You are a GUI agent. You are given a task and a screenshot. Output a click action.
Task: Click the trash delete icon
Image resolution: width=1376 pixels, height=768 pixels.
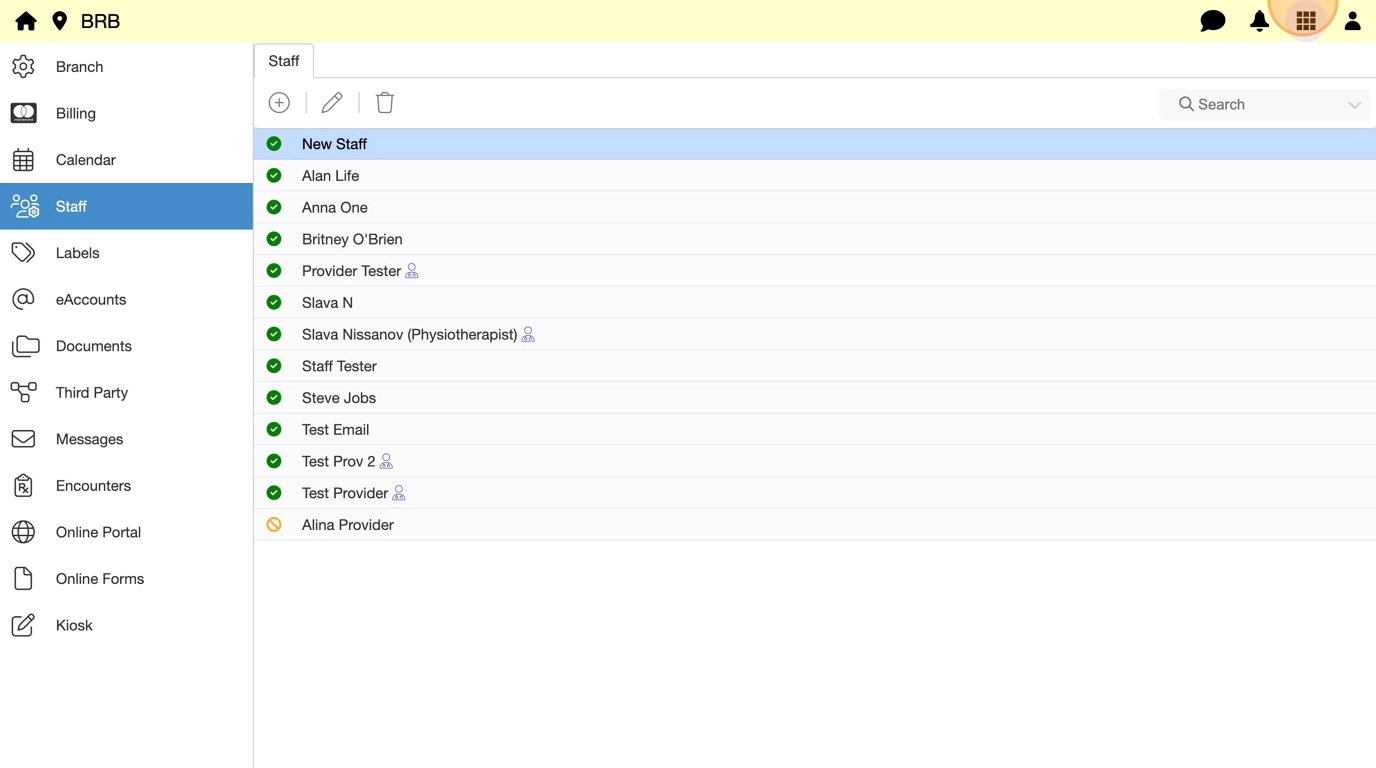click(x=385, y=103)
